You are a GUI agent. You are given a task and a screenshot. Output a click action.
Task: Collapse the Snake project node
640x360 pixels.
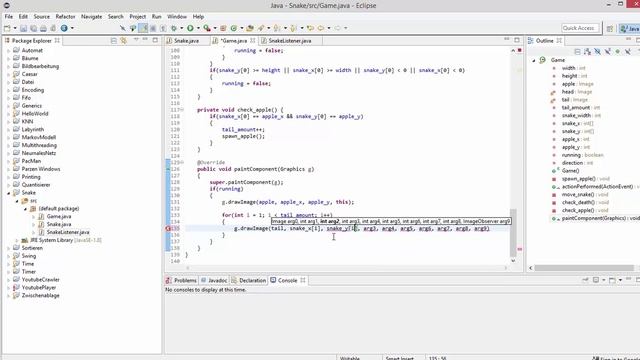tap(9, 193)
